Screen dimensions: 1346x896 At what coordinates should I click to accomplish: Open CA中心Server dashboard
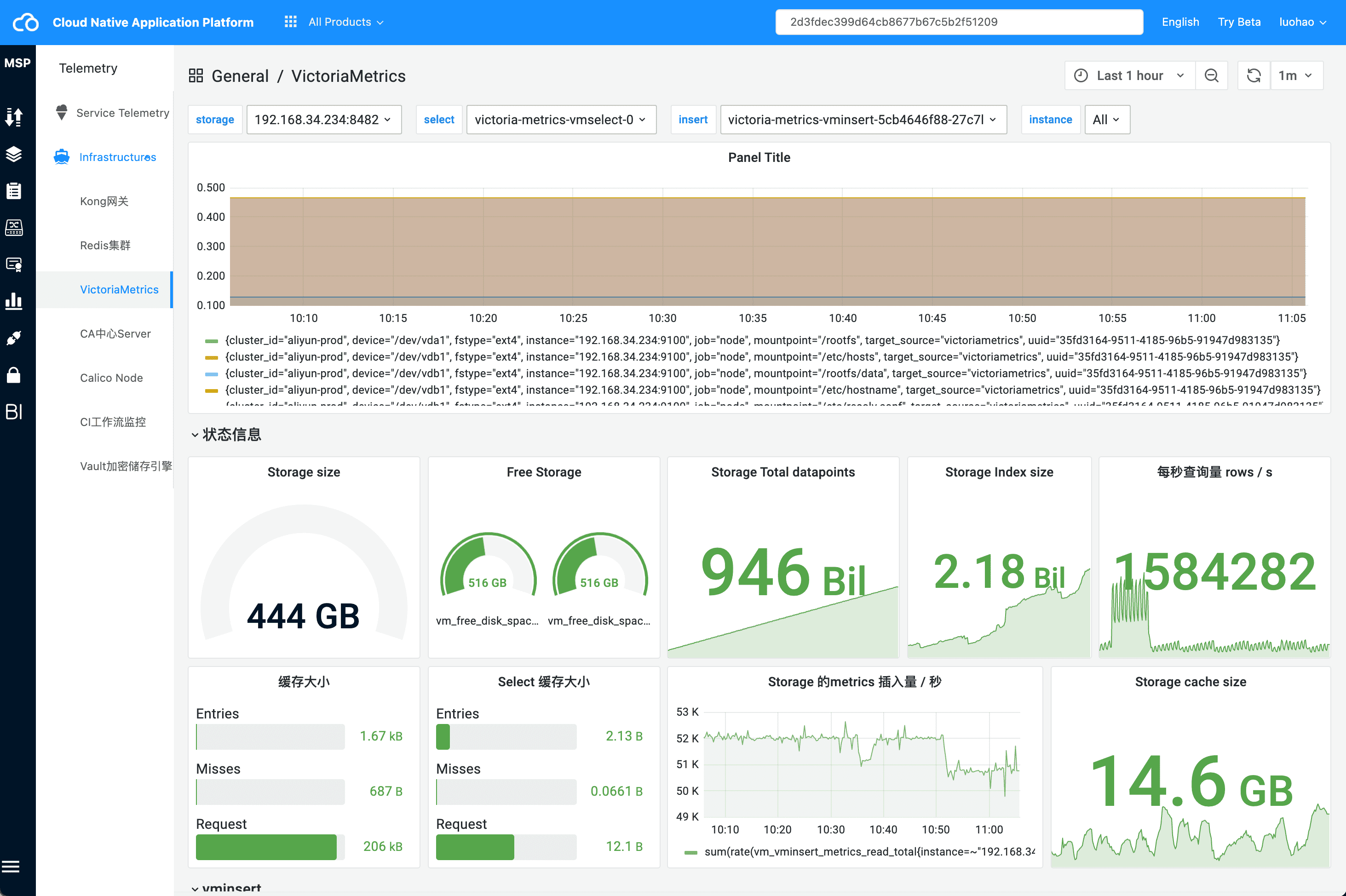click(x=115, y=333)
